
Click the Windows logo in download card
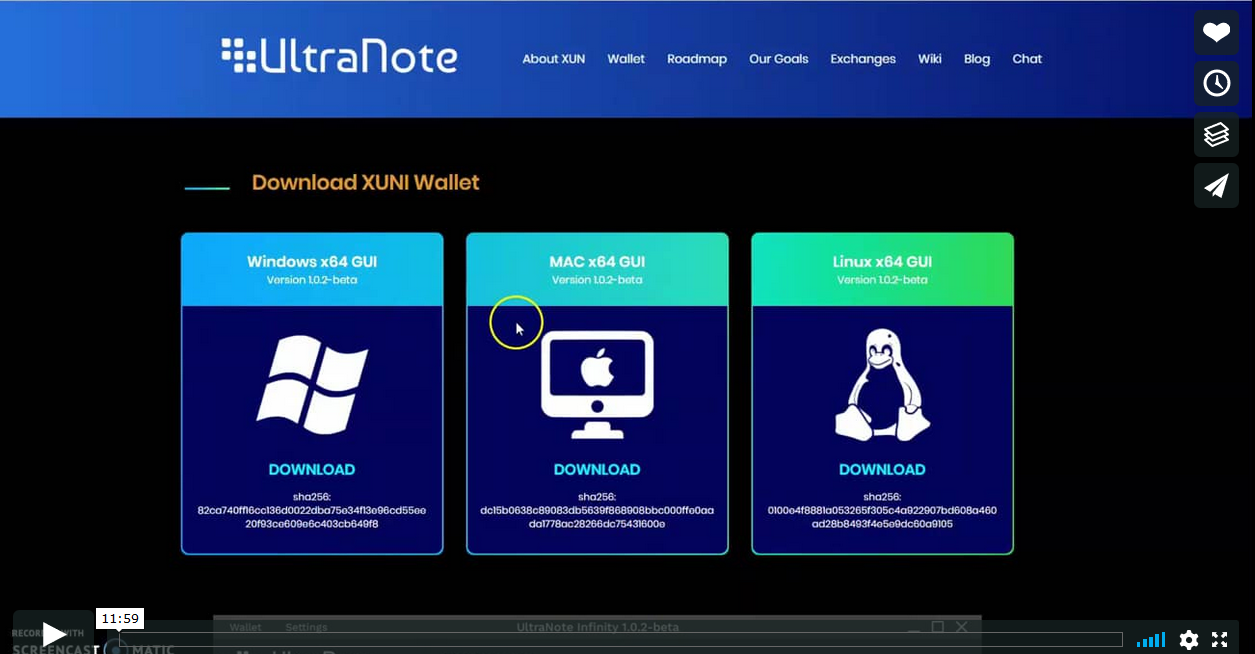pos(312,384)
